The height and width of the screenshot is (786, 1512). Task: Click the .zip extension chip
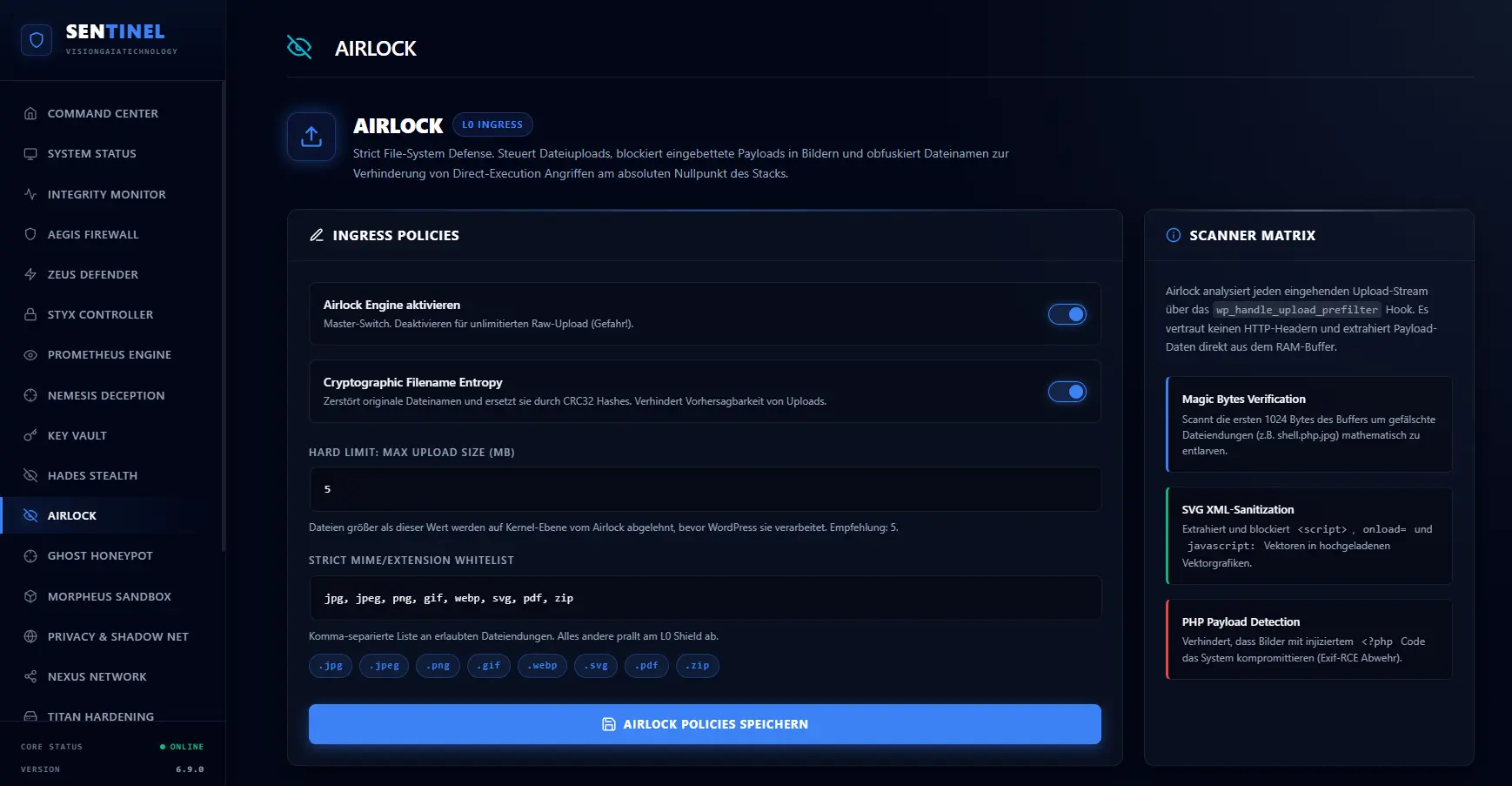[698, 666]
